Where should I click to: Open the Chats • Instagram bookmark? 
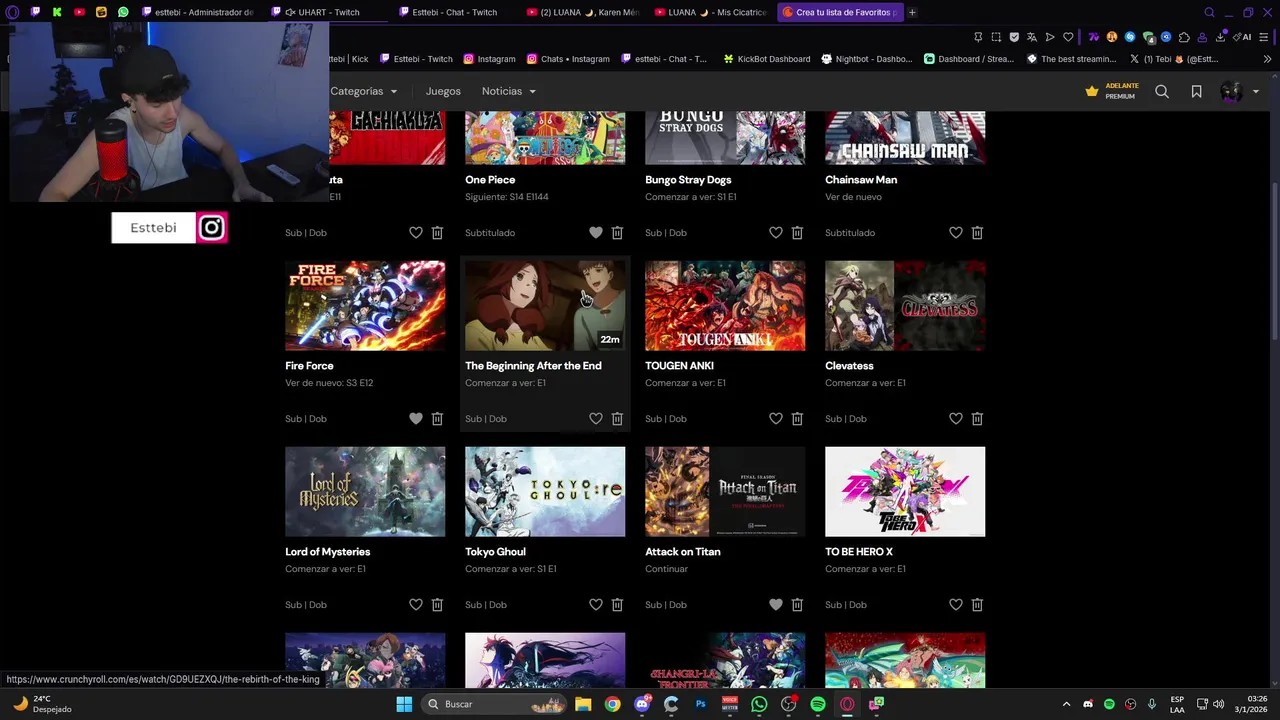tap(568, 59)
